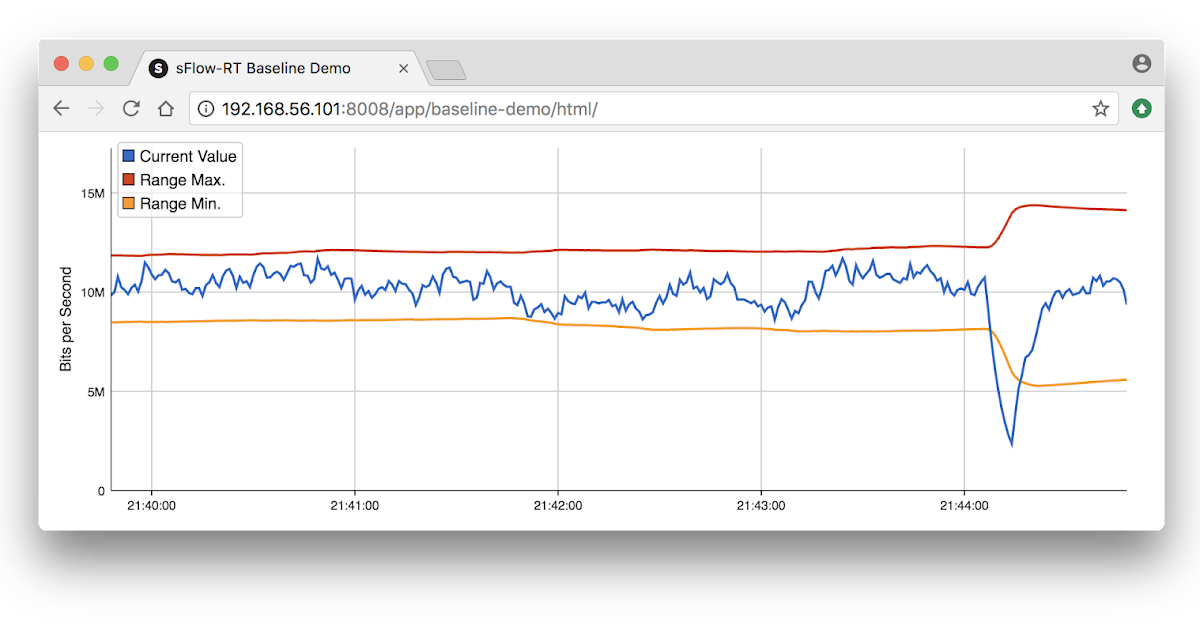The image size is (1200, 630).
Task: Open the browser home page
Action: 166,108
